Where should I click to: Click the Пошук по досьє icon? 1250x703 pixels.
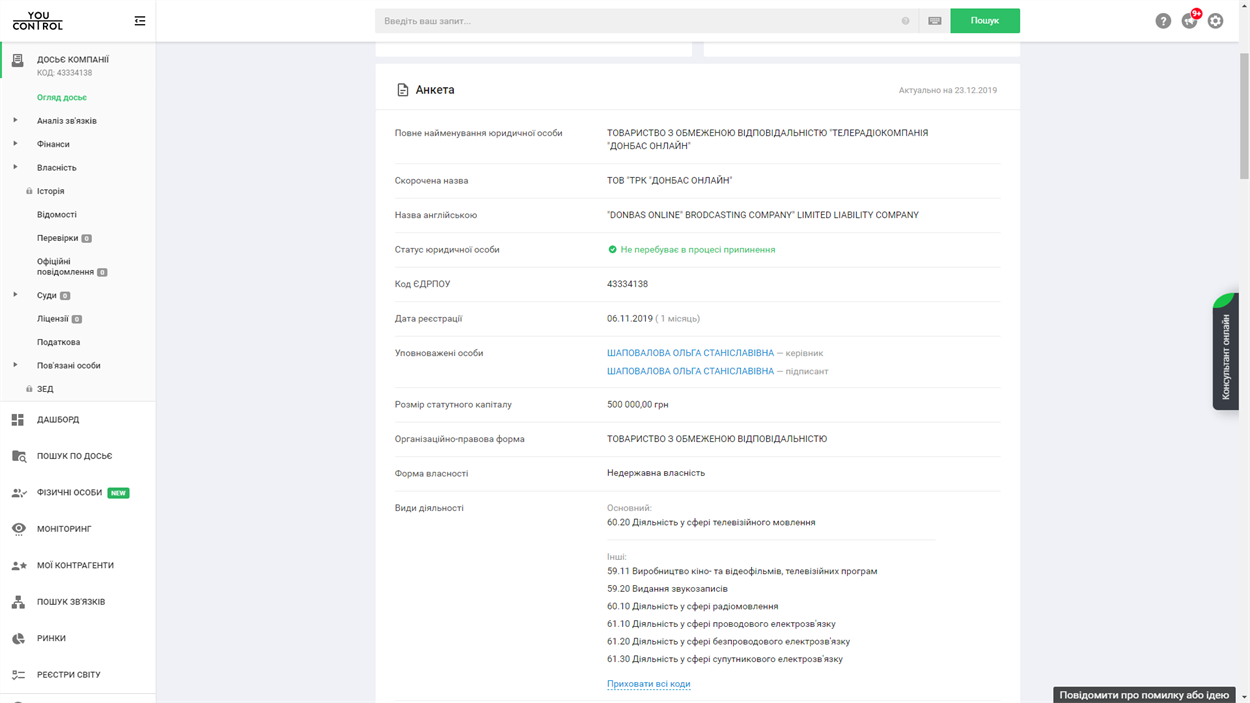[x=18, y=456]
